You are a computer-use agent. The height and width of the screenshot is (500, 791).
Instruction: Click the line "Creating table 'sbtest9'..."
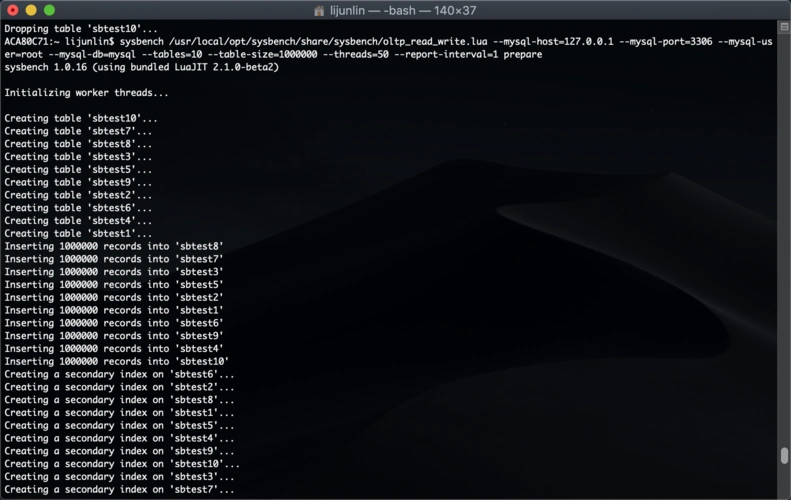tap(78, 182)
